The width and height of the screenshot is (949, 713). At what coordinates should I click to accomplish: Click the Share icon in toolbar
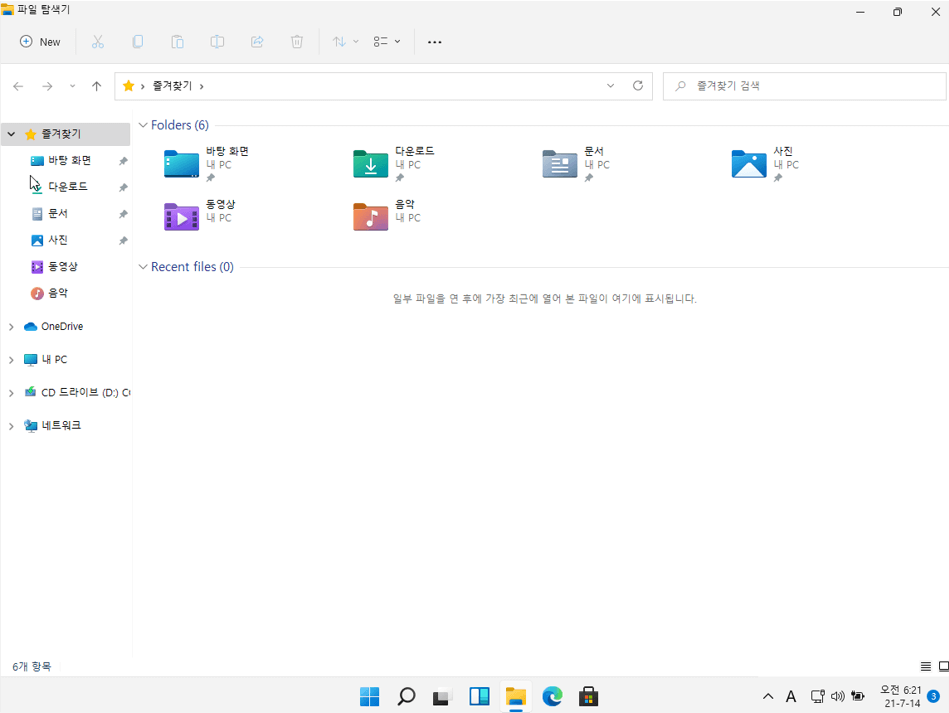[257, 42]
